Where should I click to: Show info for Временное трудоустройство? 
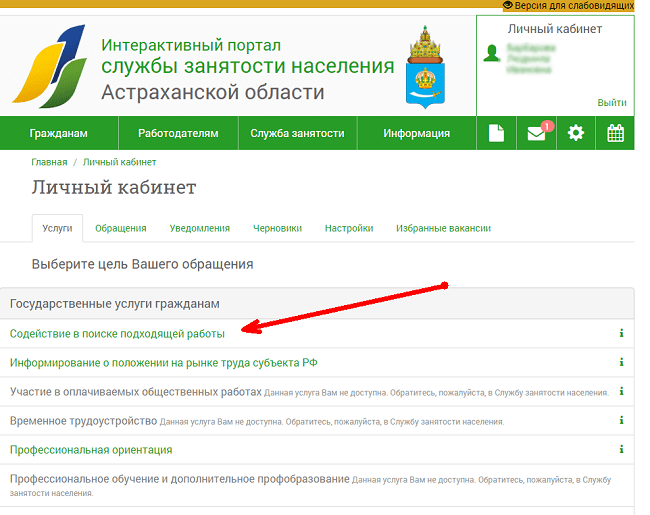[x=621, y=420]
